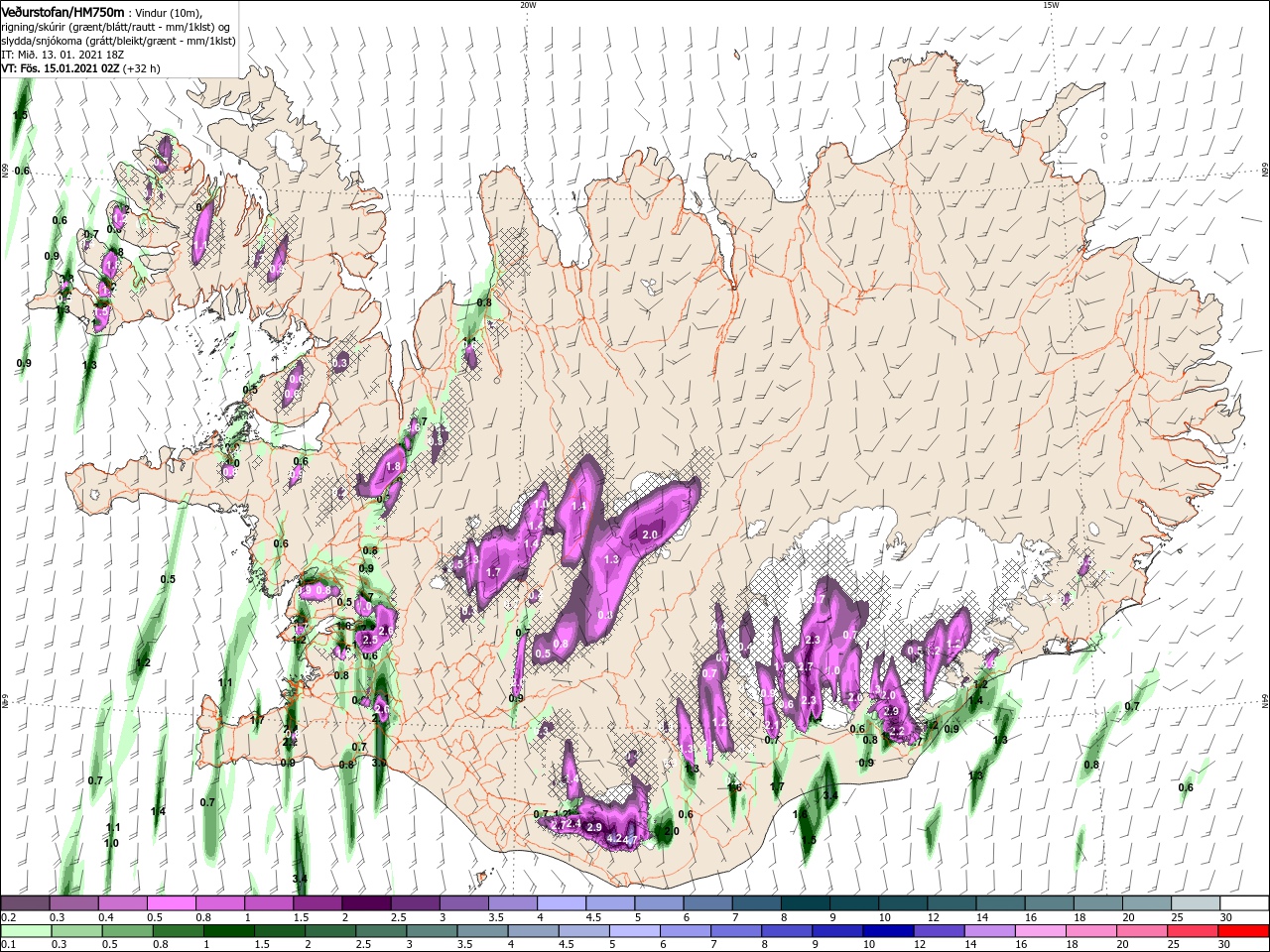Click the pale green rain swatch between 0.1 and 0.3
This screenshot has width=1270, height=952.
25,930
